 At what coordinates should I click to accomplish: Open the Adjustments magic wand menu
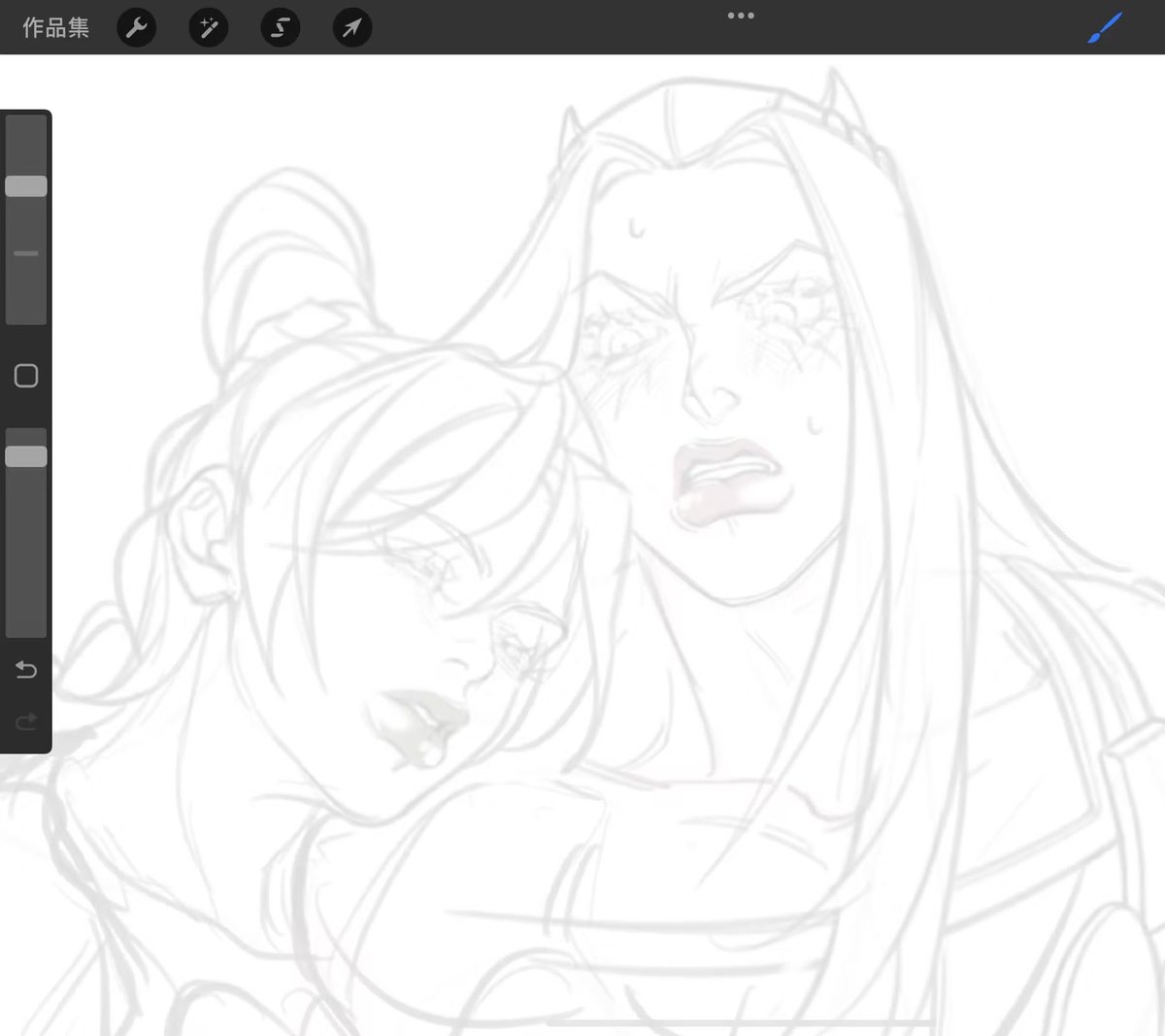pos(209,28)
